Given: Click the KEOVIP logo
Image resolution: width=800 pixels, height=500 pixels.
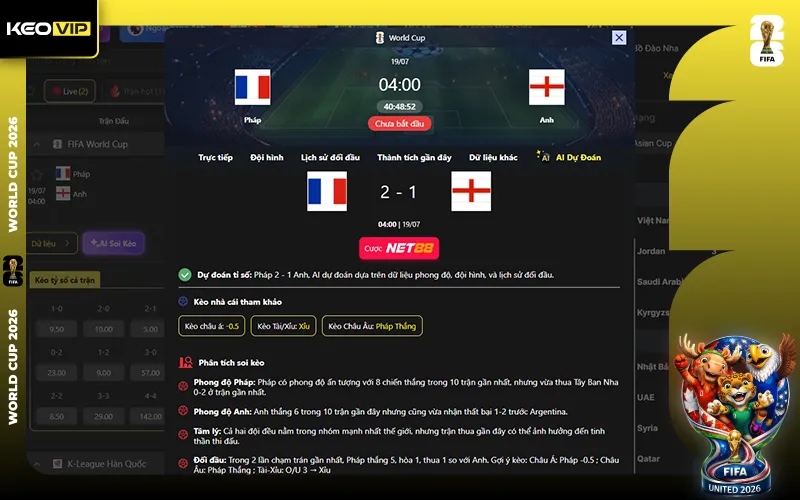Looking at the screenshot, I should click(48, 28).
